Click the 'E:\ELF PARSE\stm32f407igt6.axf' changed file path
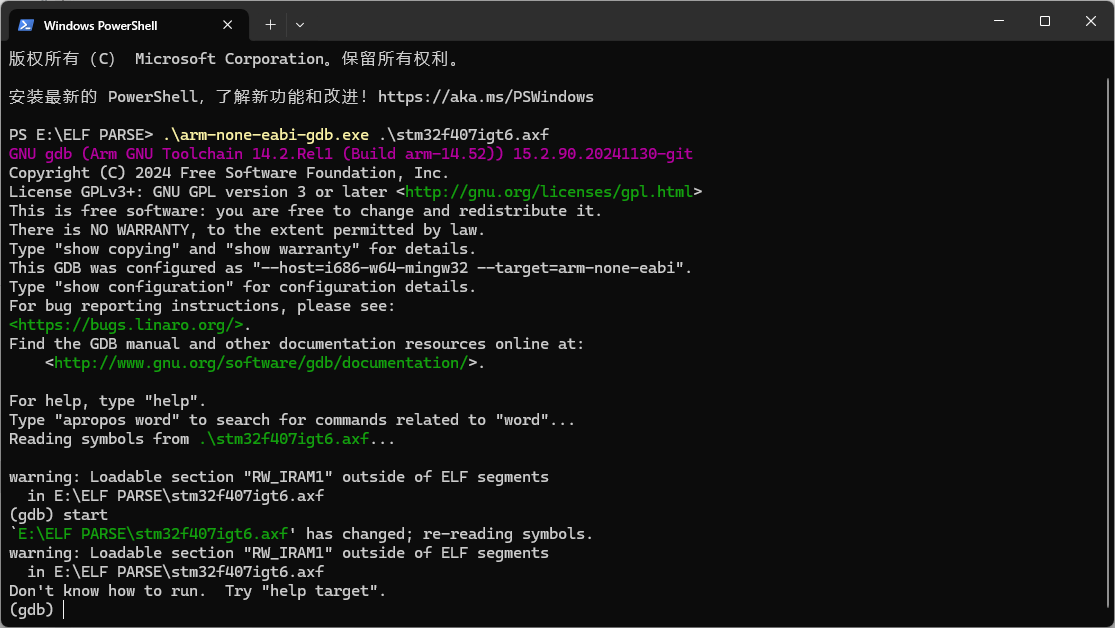Screen dimensions: 1115x628 pos(153,534)
